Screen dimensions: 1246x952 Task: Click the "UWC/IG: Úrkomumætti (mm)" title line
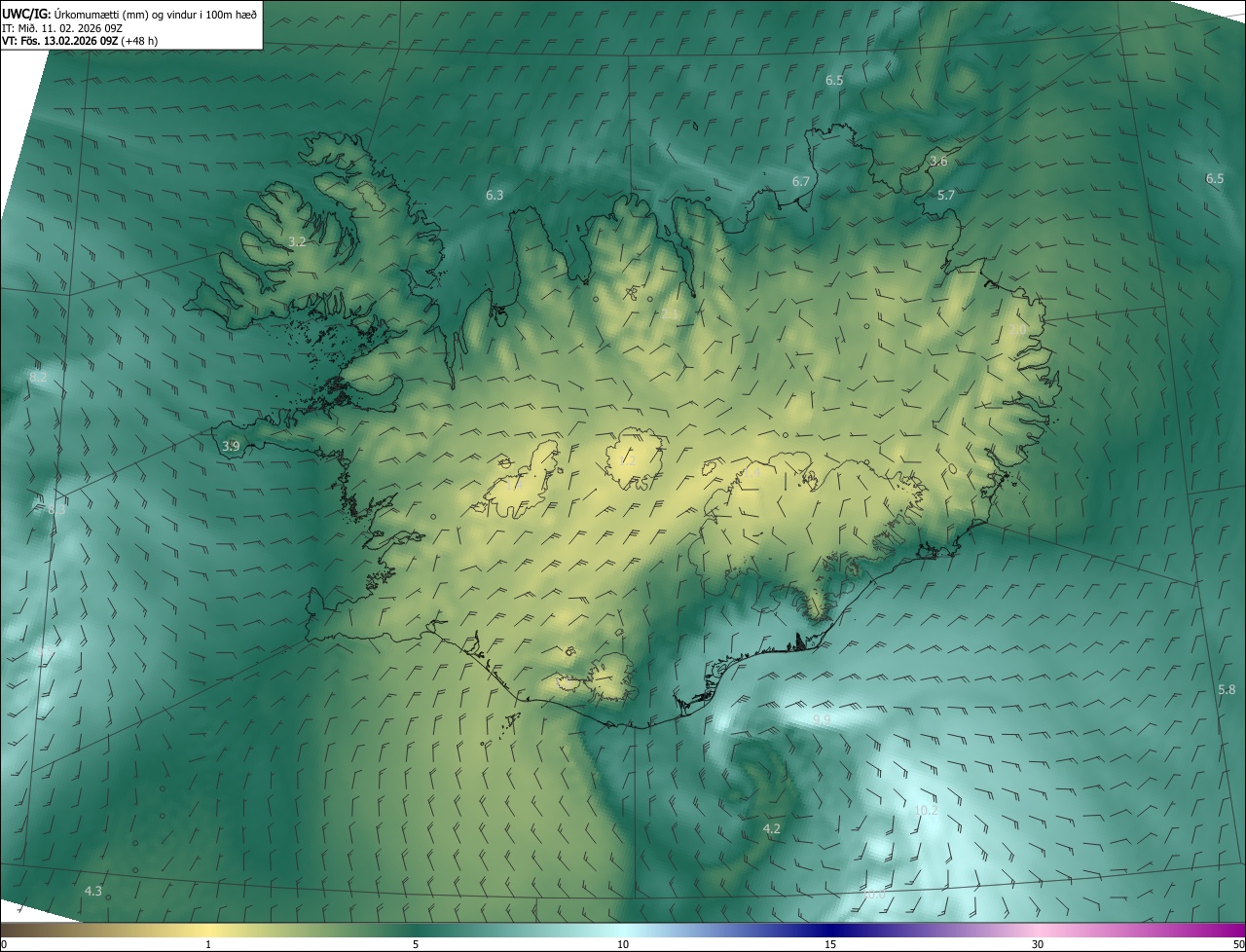(x=130, y=14)
